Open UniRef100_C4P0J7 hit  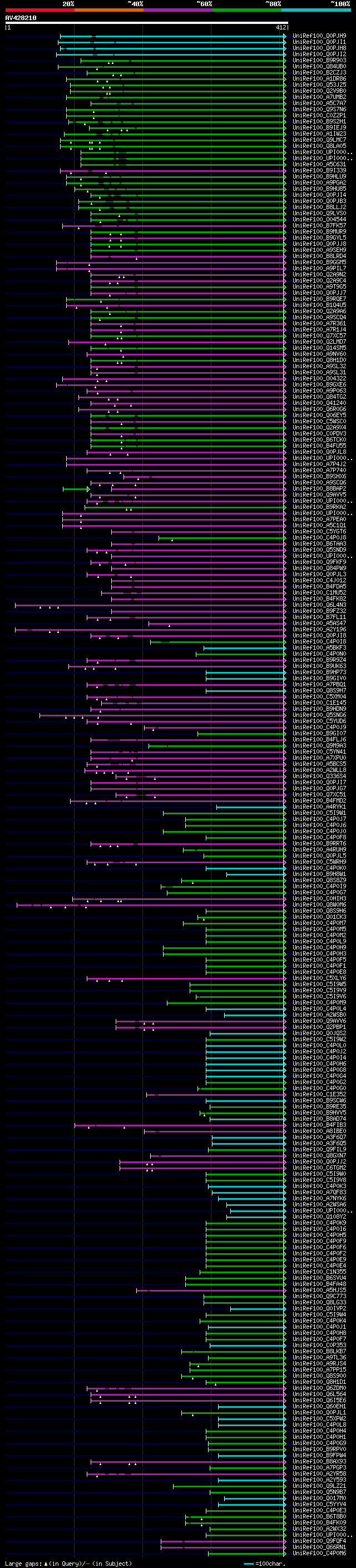click(319, 819)
